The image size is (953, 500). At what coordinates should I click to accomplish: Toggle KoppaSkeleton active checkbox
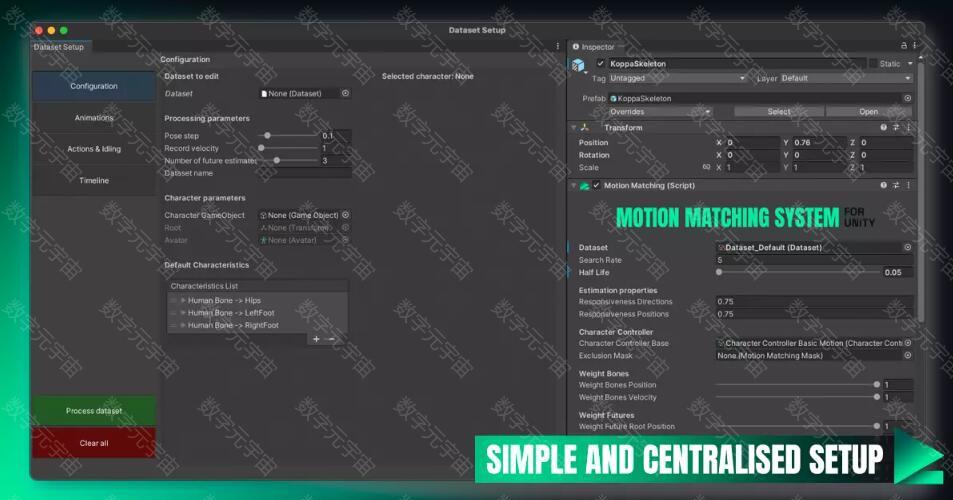click(x=600, y=63)
